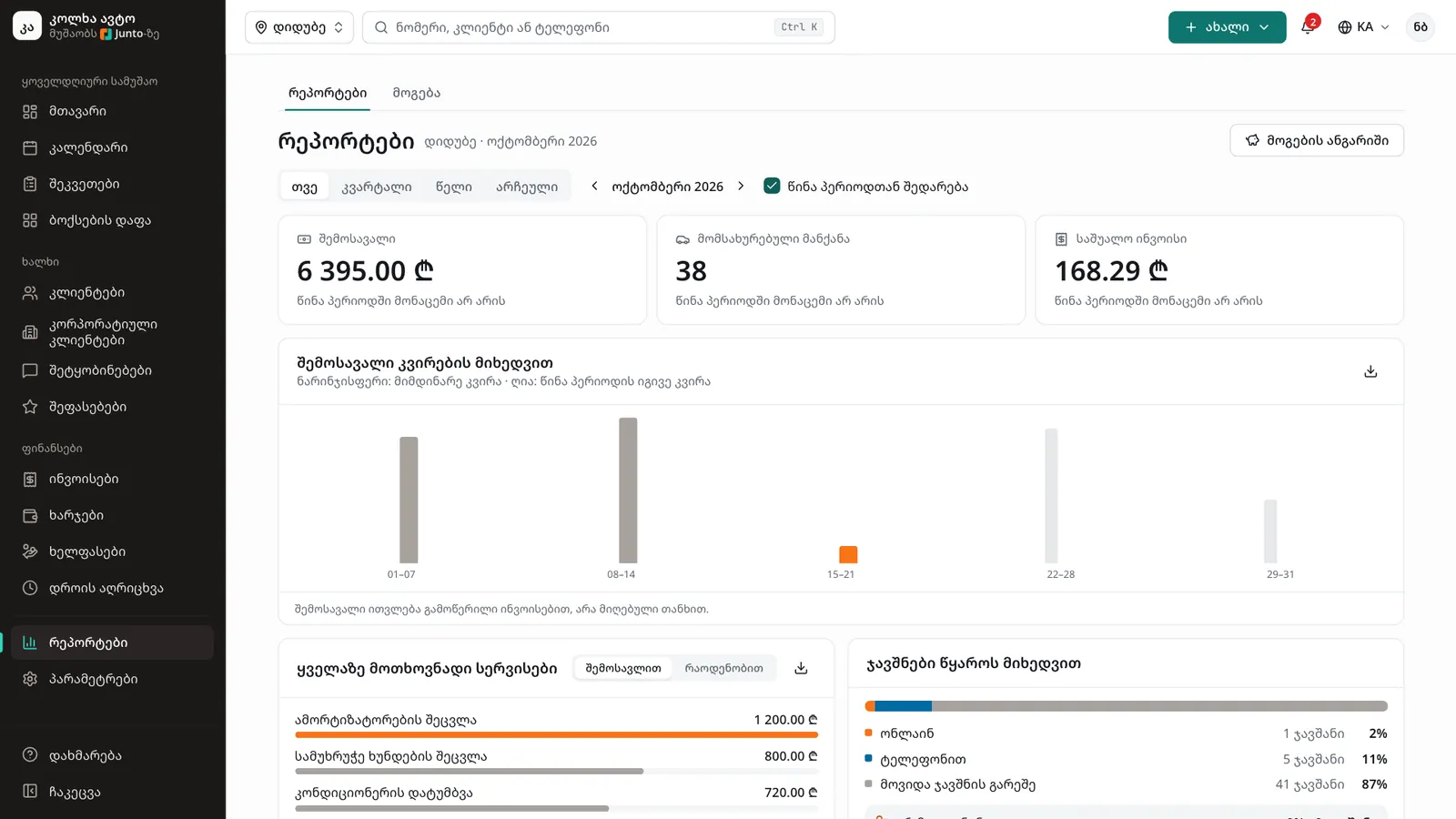
Task: Go to next month arrow
Action: 741,187
